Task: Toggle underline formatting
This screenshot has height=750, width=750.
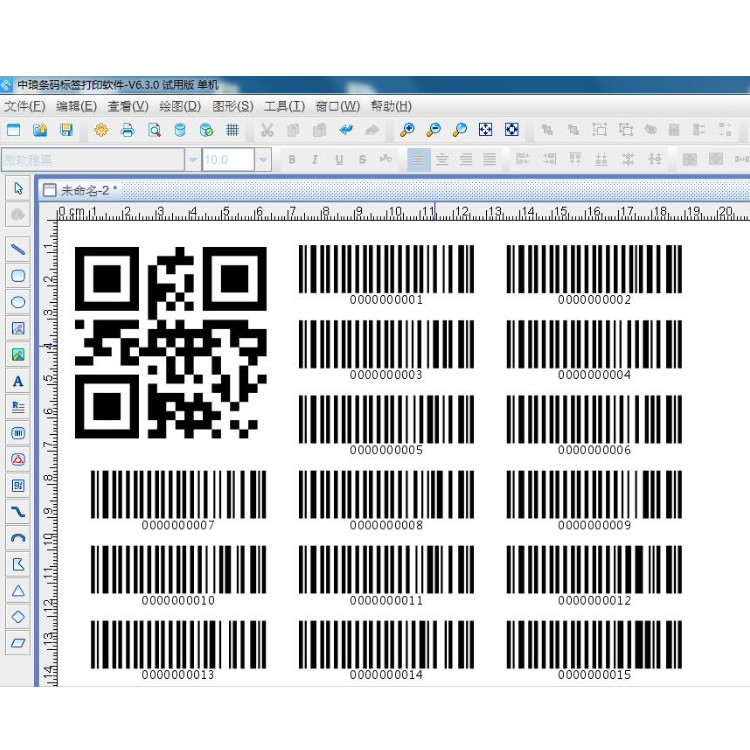Action: click(339, 159)
